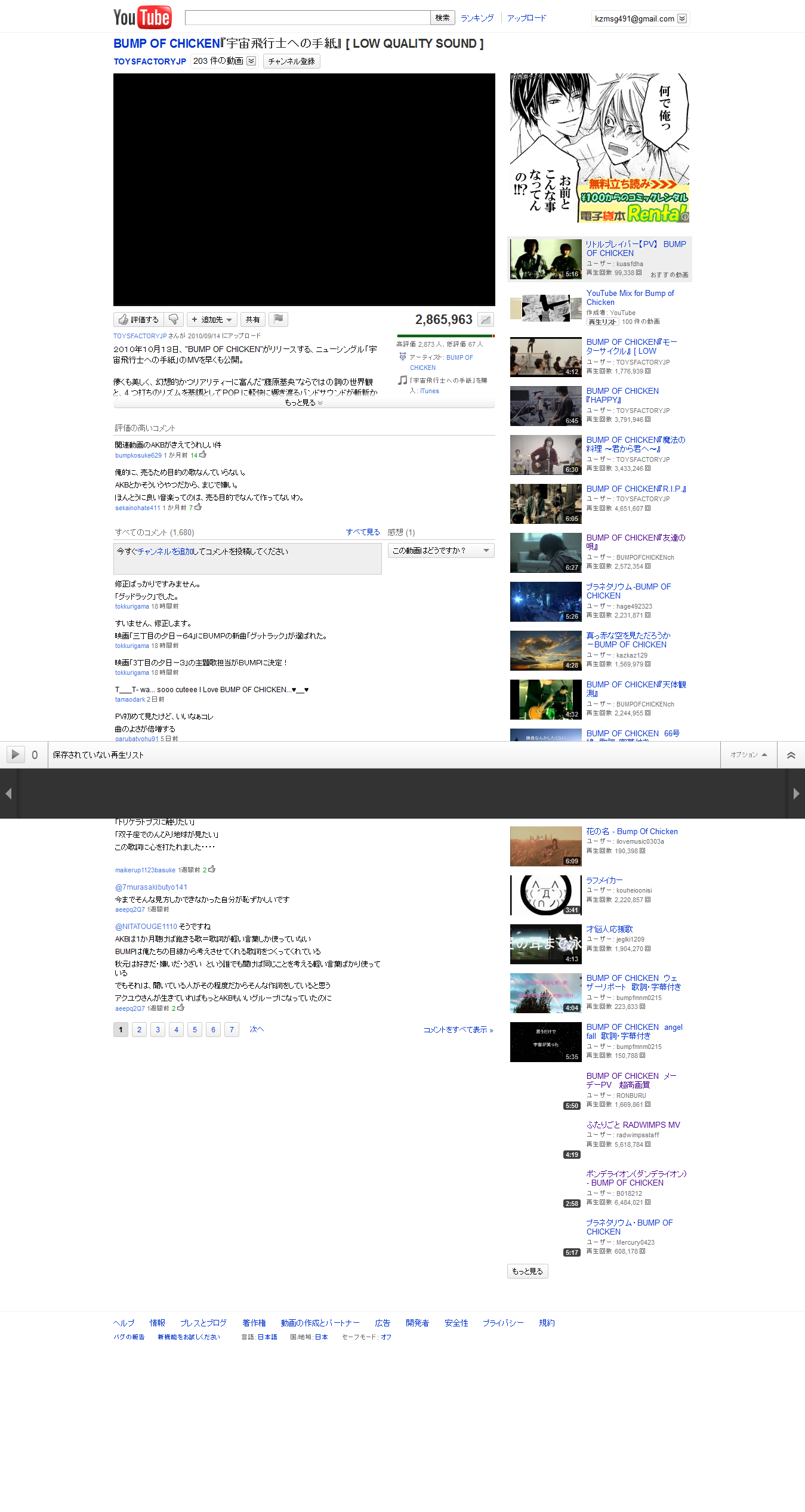
Task: Go to comments page 7
Action: 232,1029
